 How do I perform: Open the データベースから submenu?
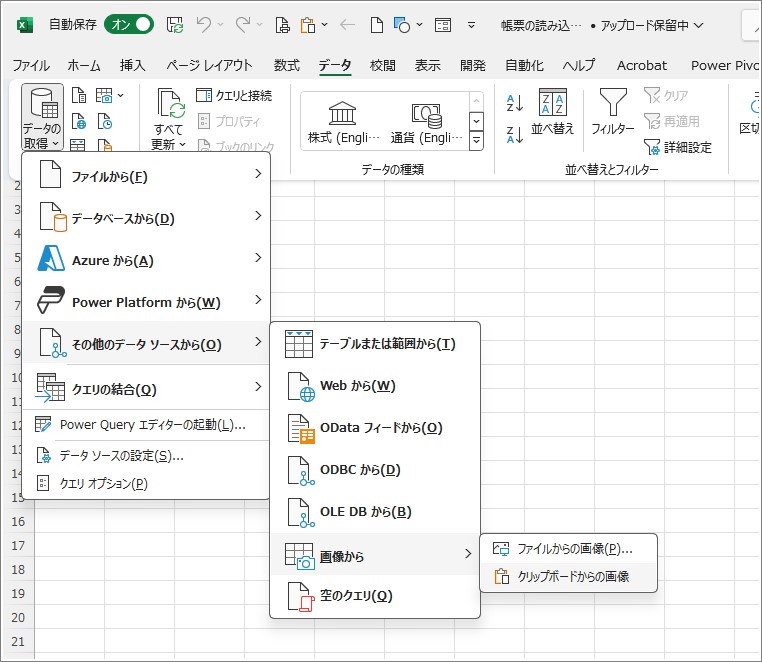(146, 217)
